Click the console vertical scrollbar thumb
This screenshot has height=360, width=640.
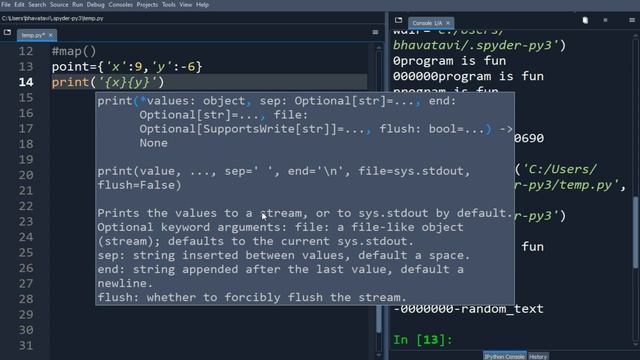tap(635, 233)
